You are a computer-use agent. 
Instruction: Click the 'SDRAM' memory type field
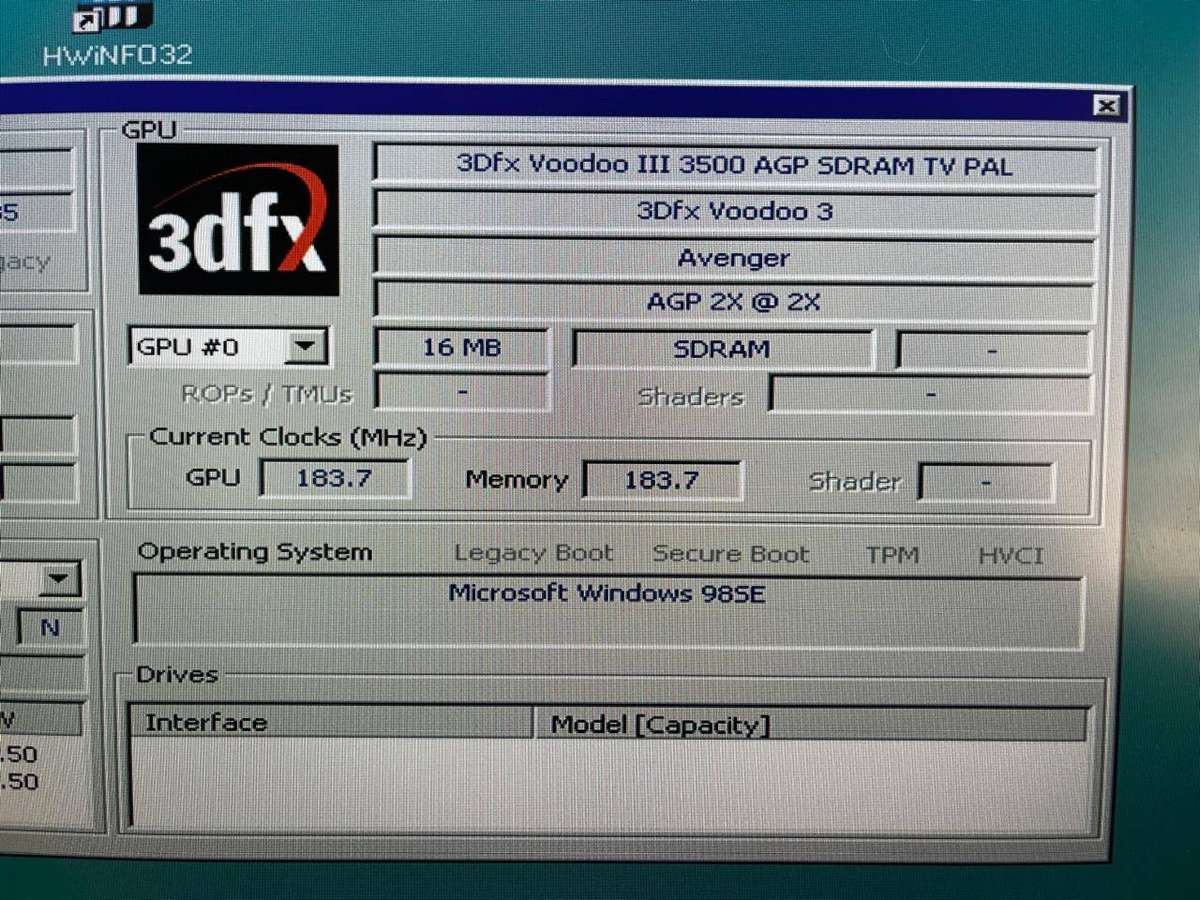click(x=722, y=350)
